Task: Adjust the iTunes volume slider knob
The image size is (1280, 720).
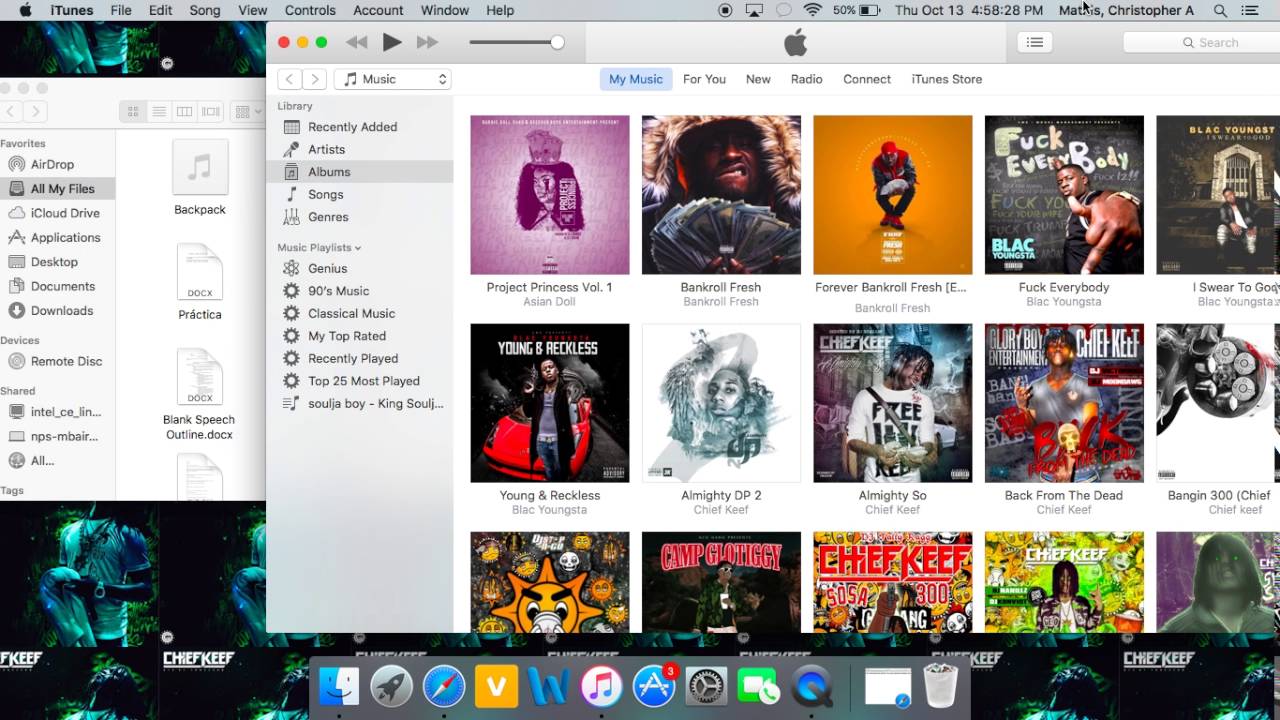Action: [x=557, y=42]
